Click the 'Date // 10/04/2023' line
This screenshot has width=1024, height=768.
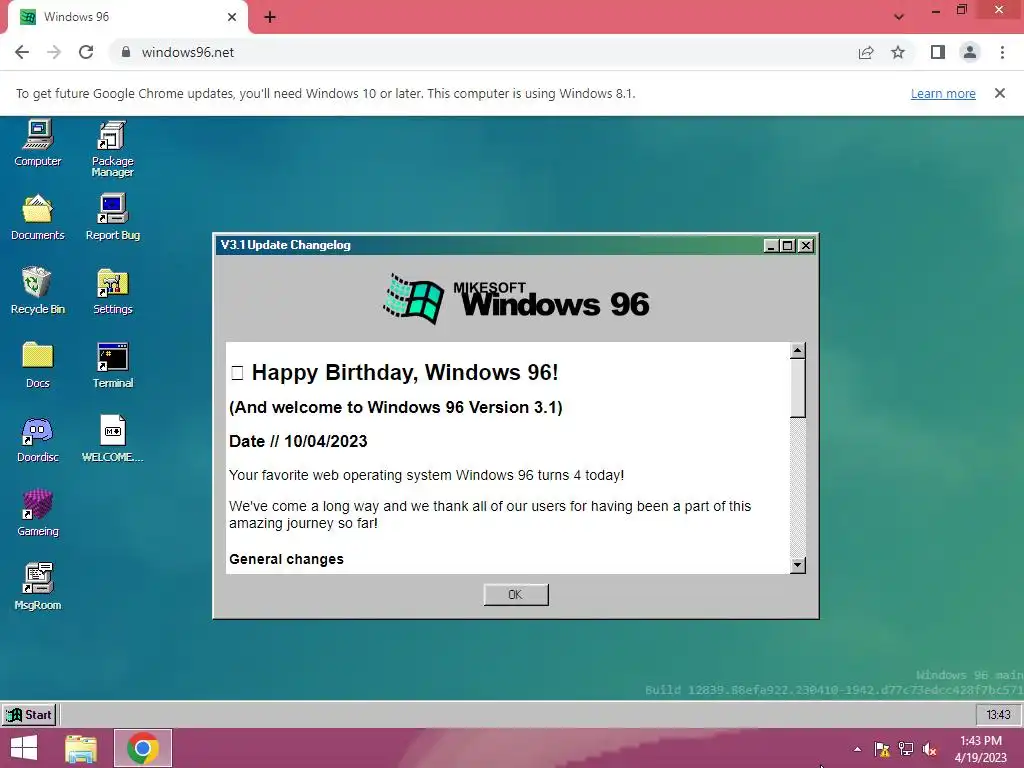click(298, 441)
